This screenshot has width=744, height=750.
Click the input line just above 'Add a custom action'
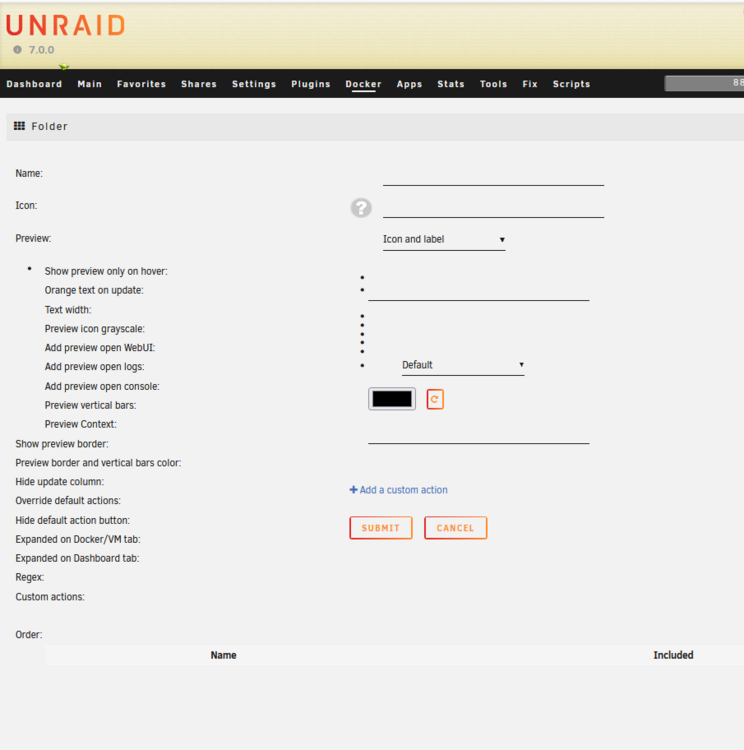pos(478,434)
